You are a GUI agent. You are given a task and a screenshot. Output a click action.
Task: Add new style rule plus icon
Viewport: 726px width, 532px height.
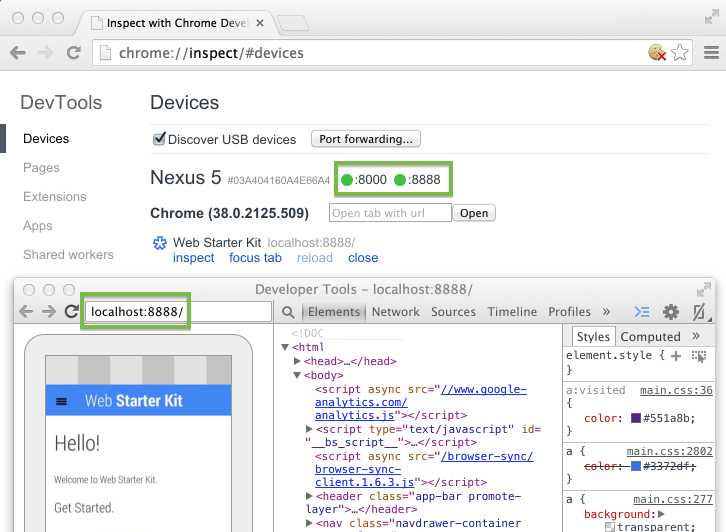(676, 356)
